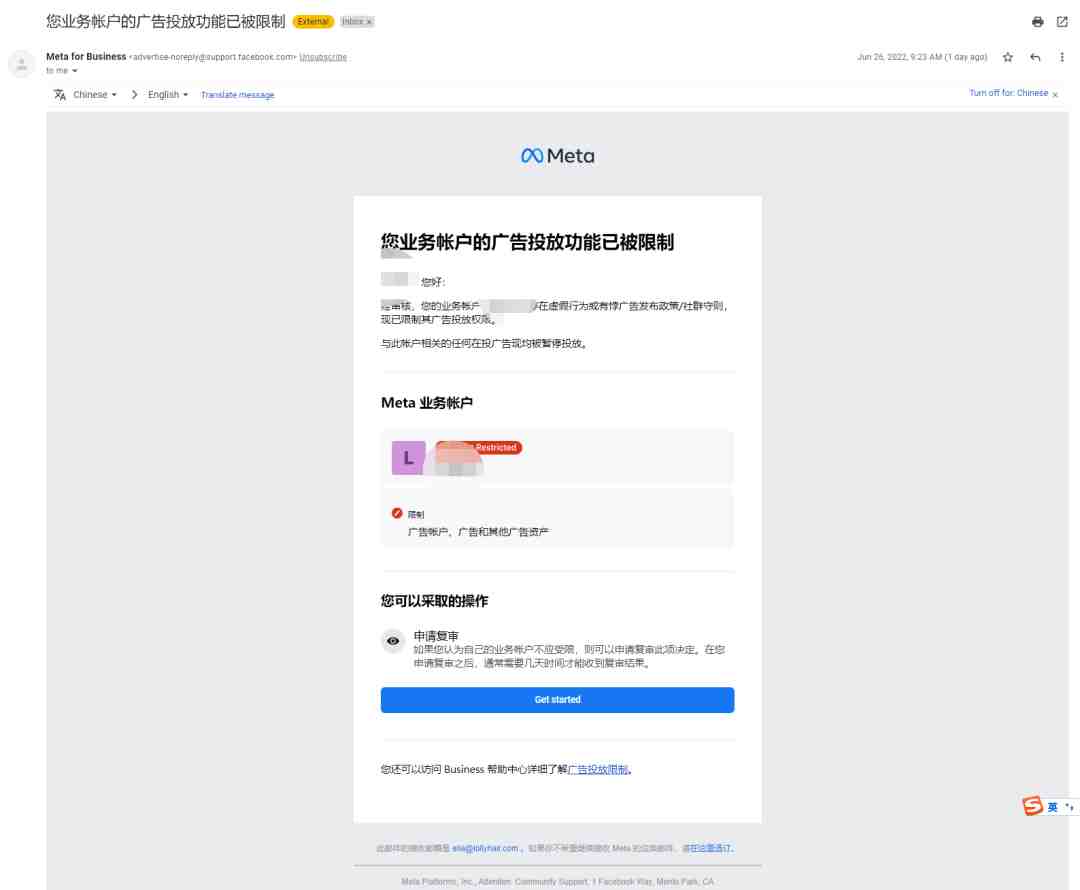The width and height of the screenshot is (1080, 890).
Task: Click Turn off for: Chinese
Action: point(1008,93)
